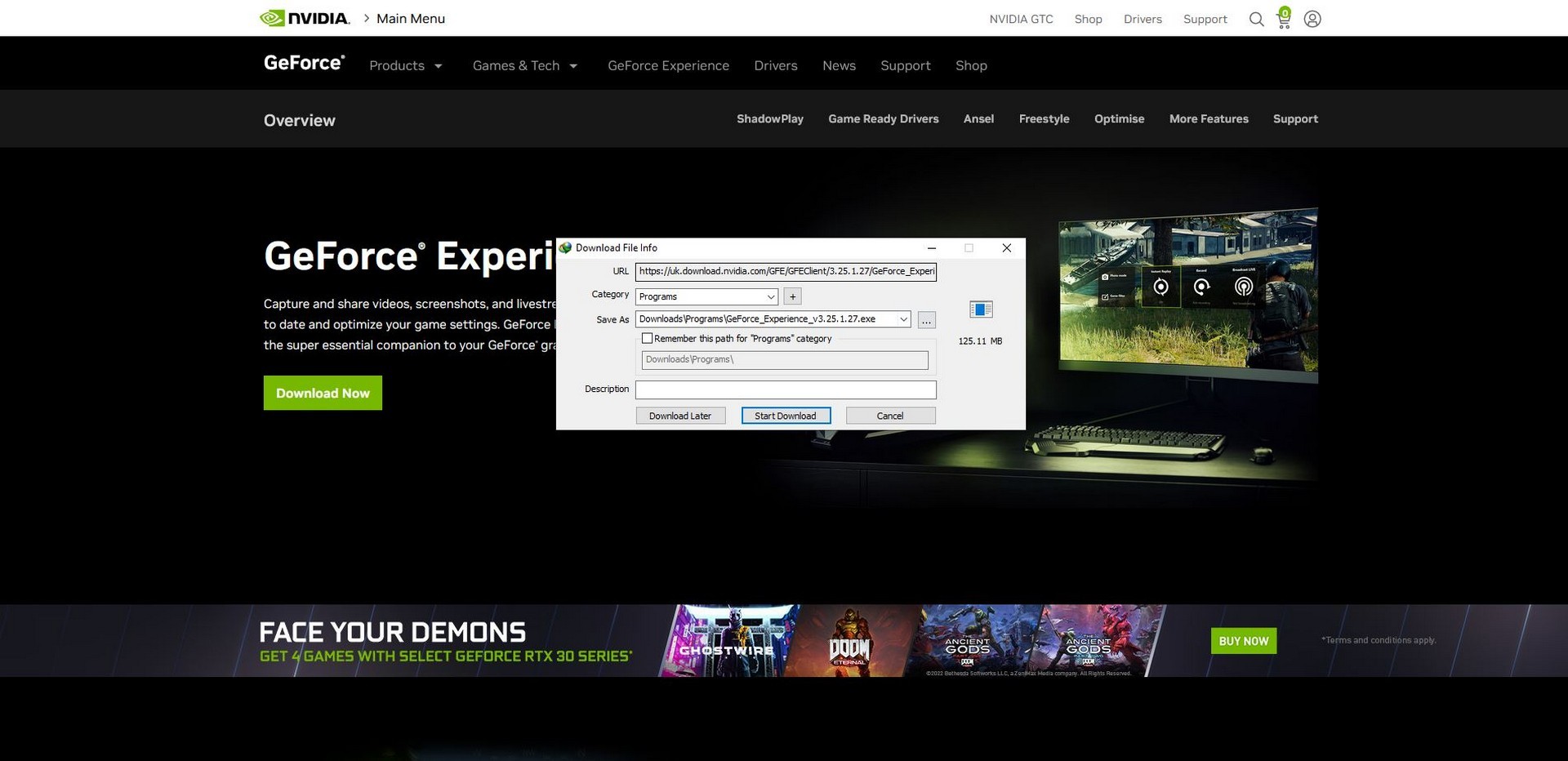This screenshot has width=1568, height=761.
Task: Click Download Later button
Action: (680, 416)
